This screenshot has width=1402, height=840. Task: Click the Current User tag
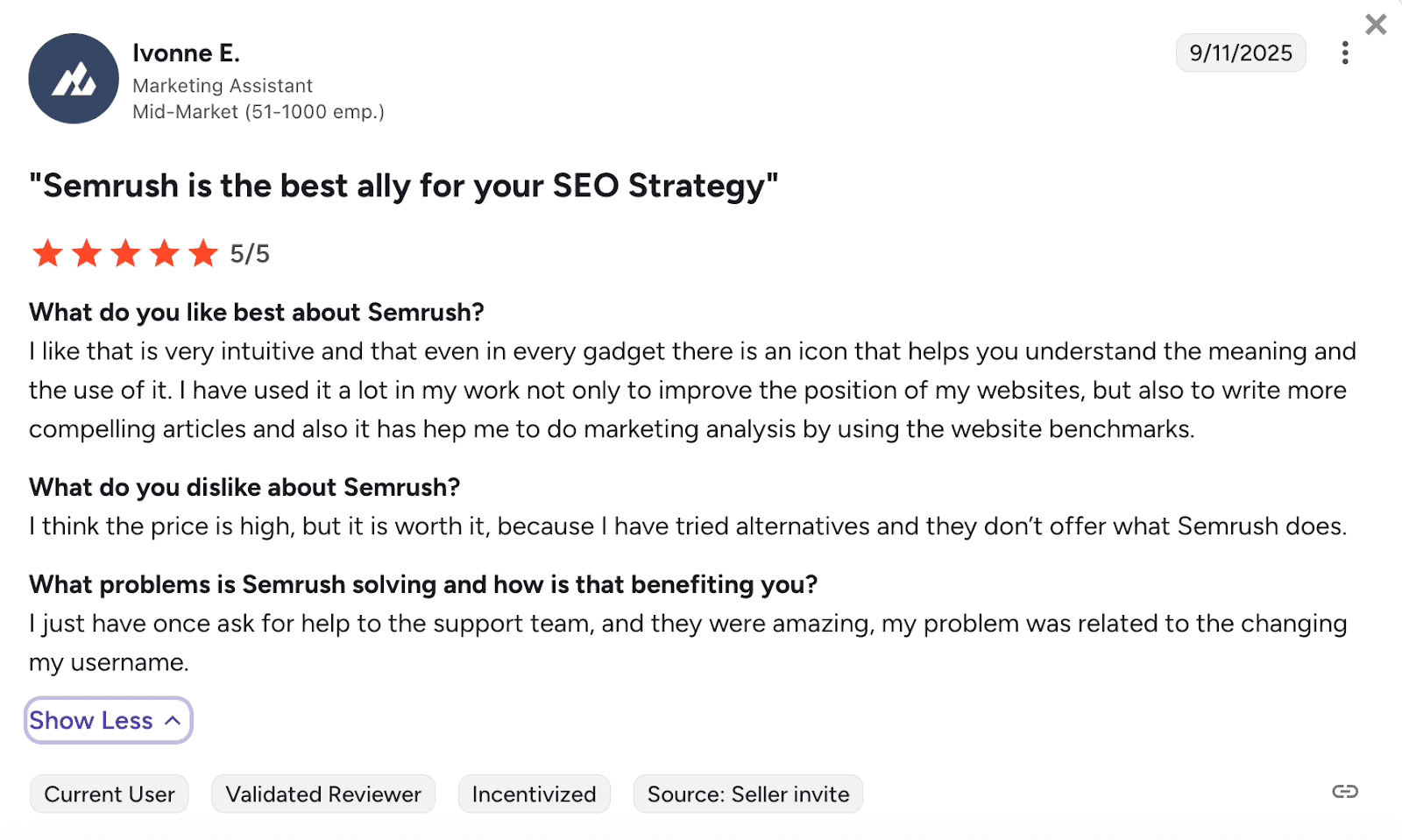[x=110, y=794]
